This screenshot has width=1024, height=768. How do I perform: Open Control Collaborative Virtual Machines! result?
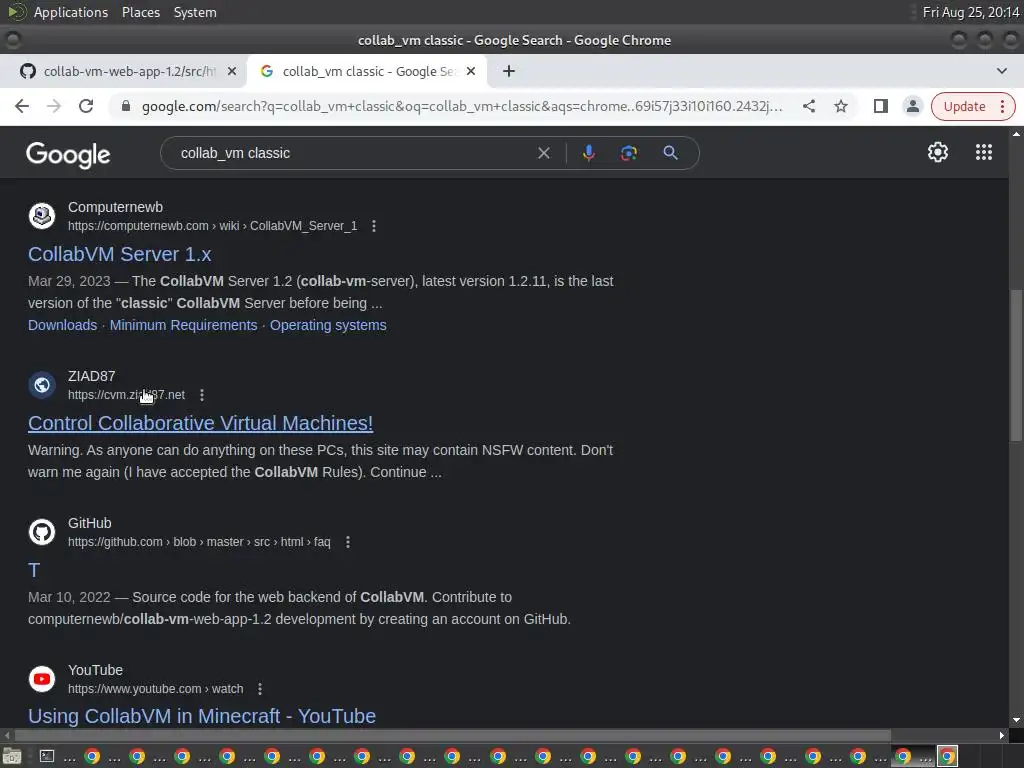tap(200, 423)
